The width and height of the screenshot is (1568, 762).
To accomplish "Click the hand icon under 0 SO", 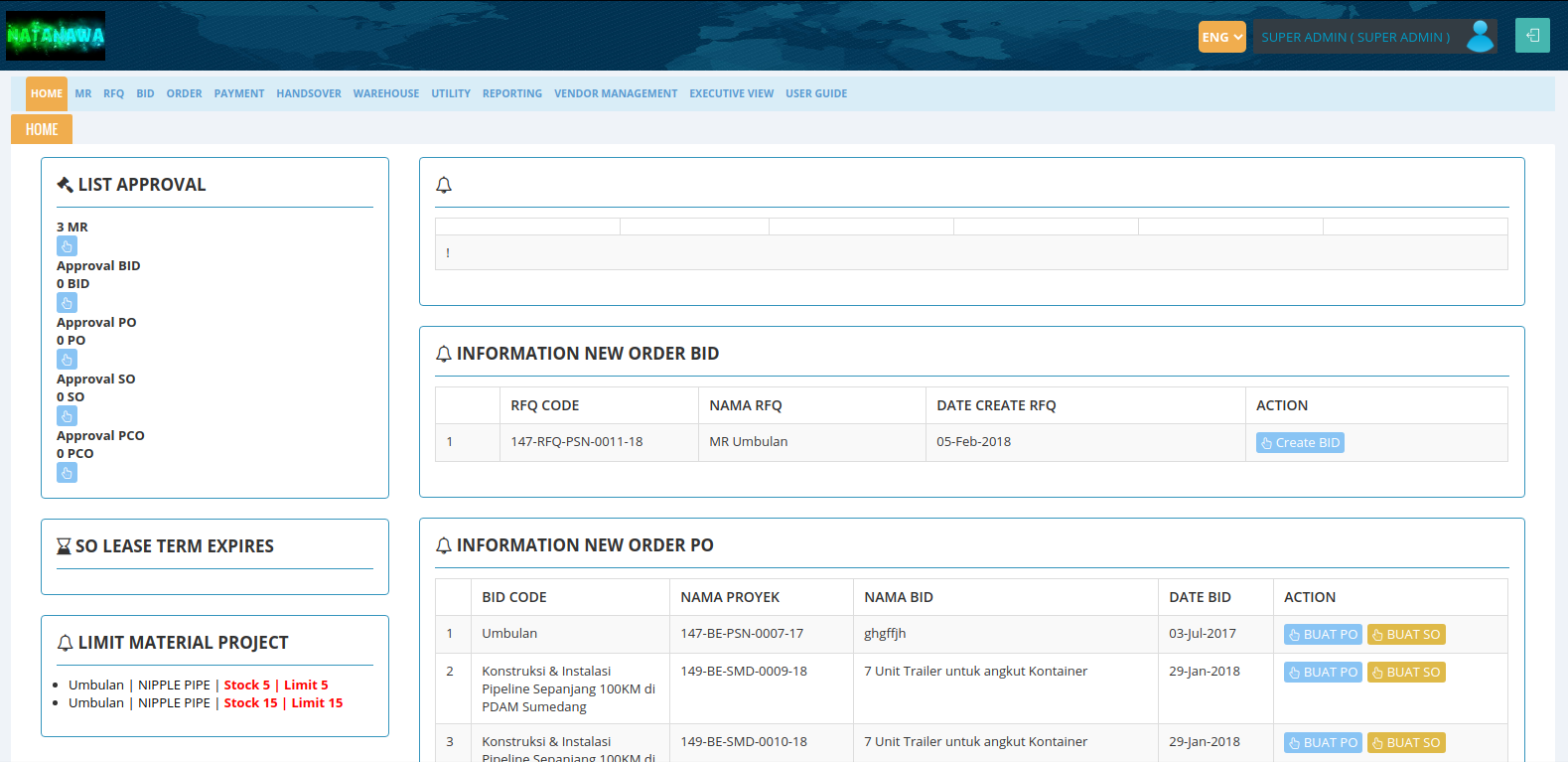I will click(67, 416).
